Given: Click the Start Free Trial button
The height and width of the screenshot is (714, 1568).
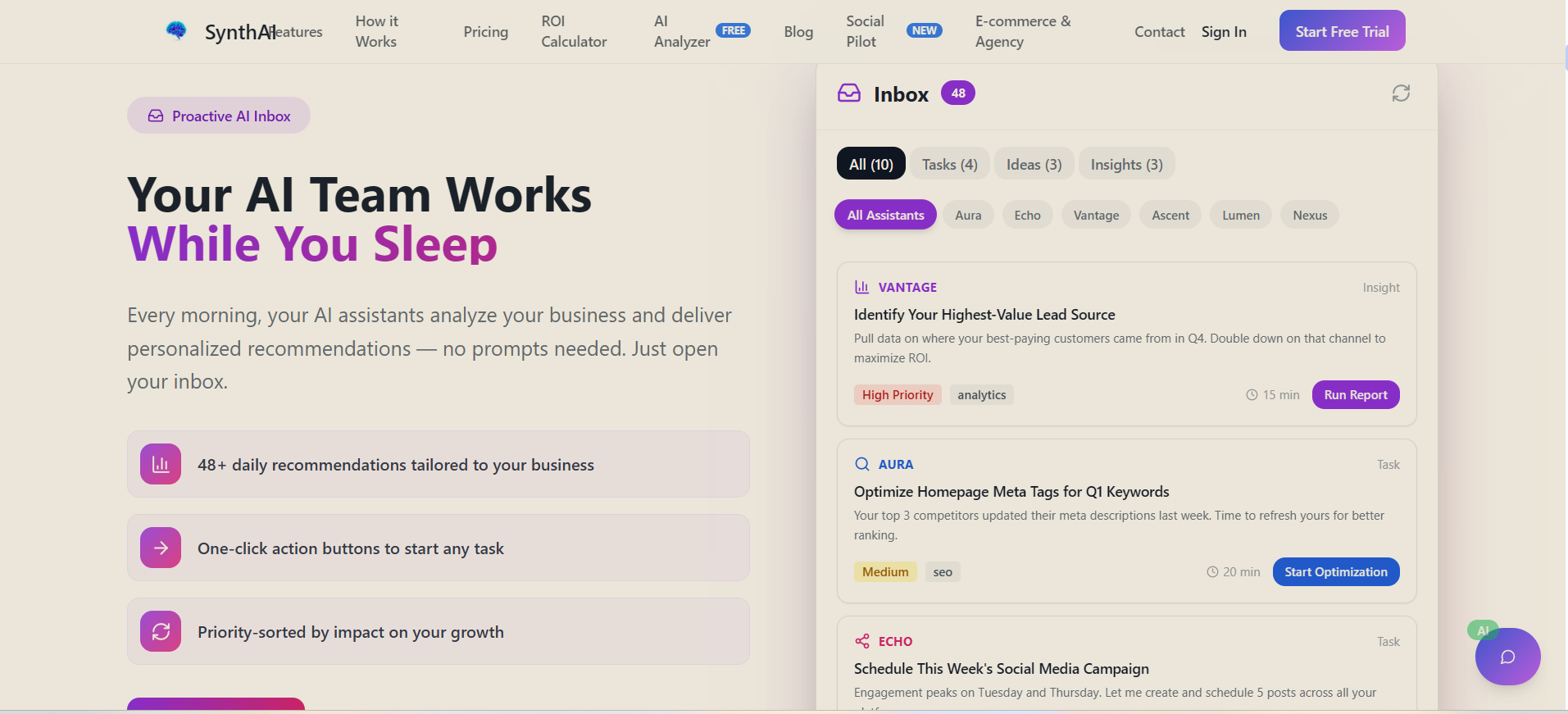Looking at the screenshot, I should point(1342,30).
